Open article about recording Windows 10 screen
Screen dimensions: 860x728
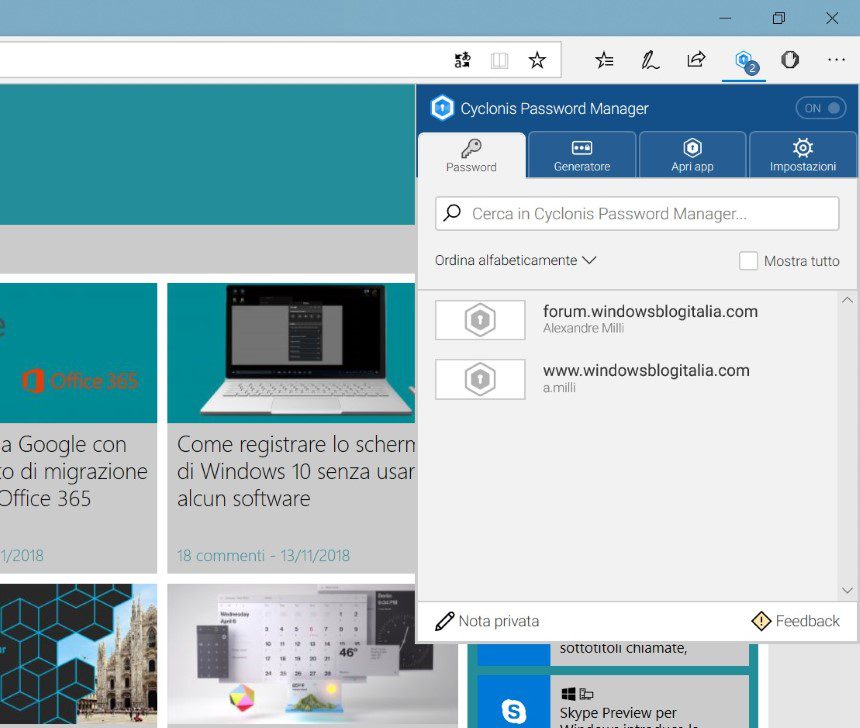[x=296, y=471]
